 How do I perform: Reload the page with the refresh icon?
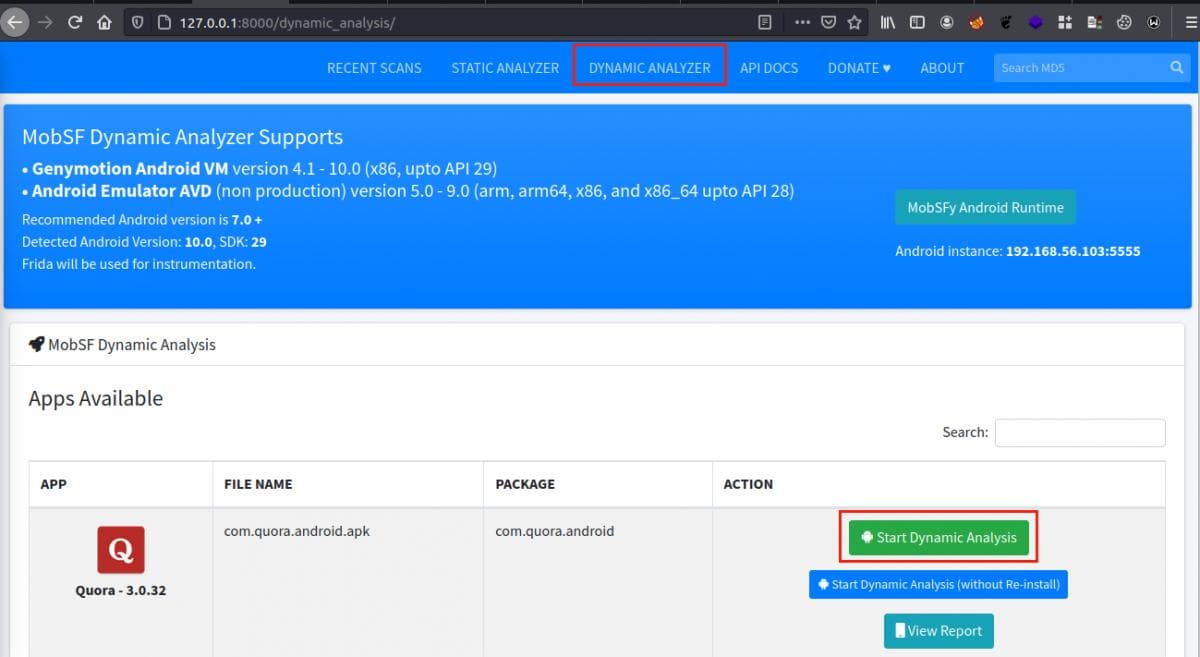tap(74, 22)
